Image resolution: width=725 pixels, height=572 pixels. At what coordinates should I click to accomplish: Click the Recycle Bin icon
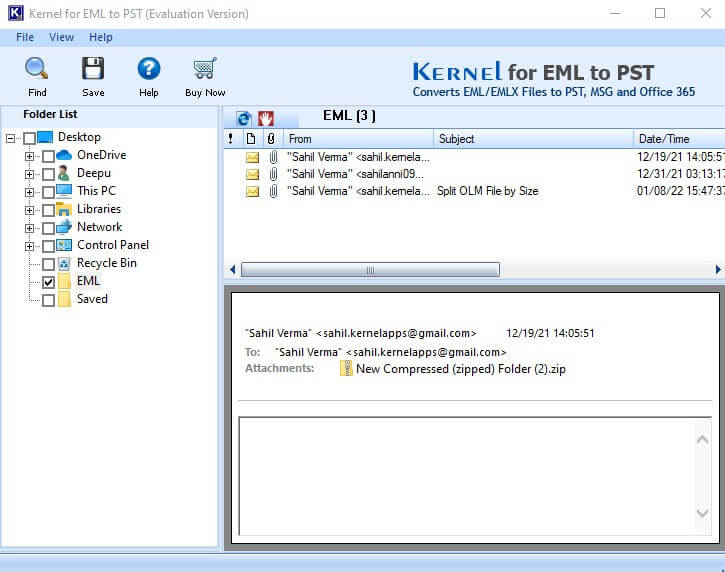point(64,264)
